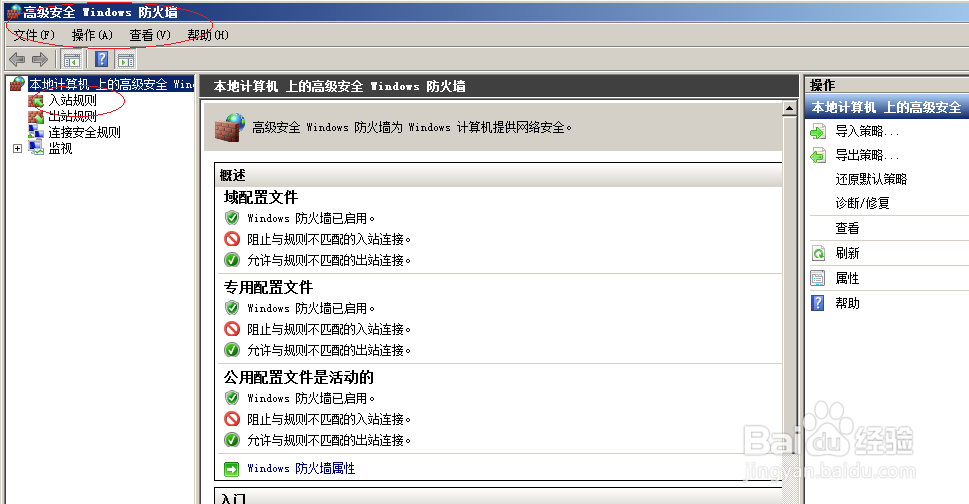Select the root firewall node icon in tree

click(18, 84)
